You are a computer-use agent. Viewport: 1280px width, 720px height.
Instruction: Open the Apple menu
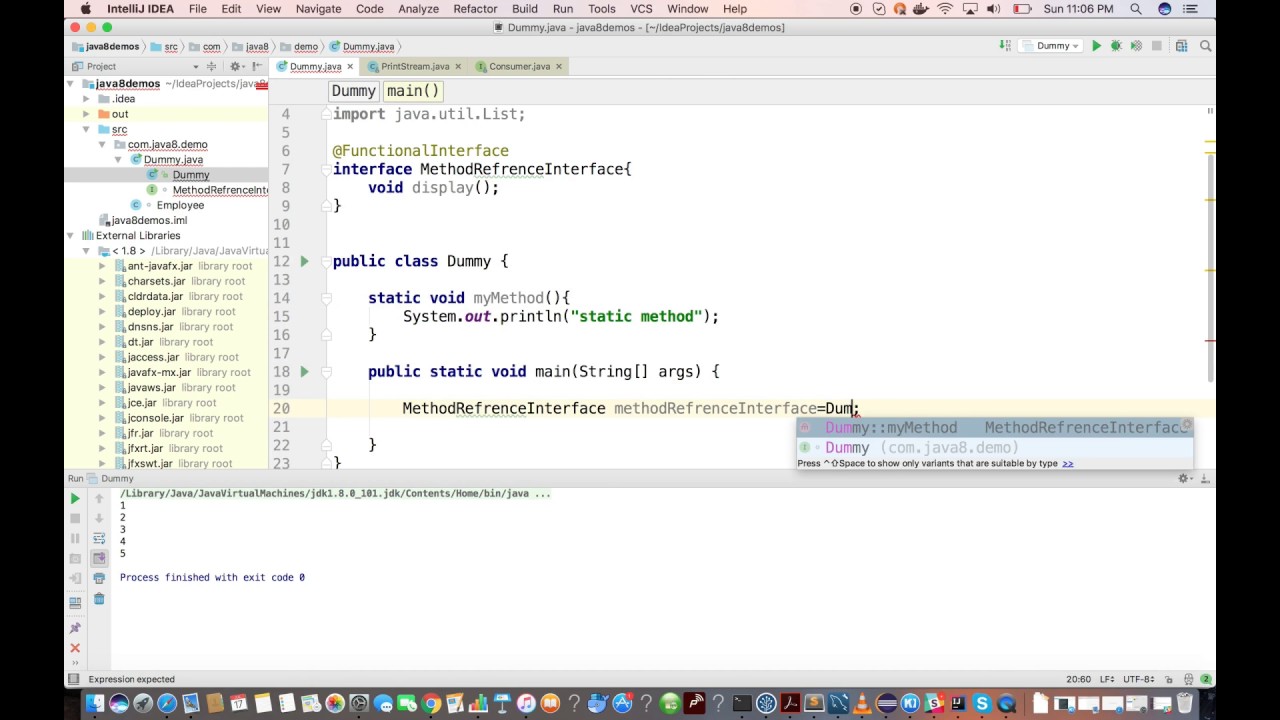pos(84,9)
